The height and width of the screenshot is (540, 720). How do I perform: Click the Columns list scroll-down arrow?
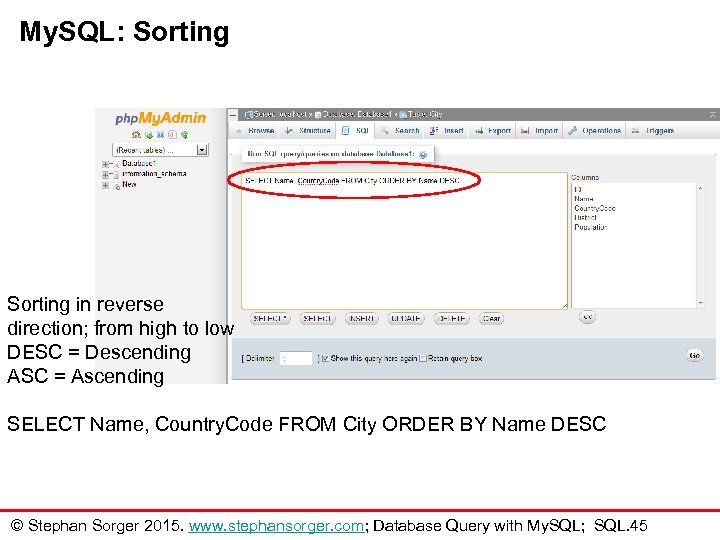[700, 303]
